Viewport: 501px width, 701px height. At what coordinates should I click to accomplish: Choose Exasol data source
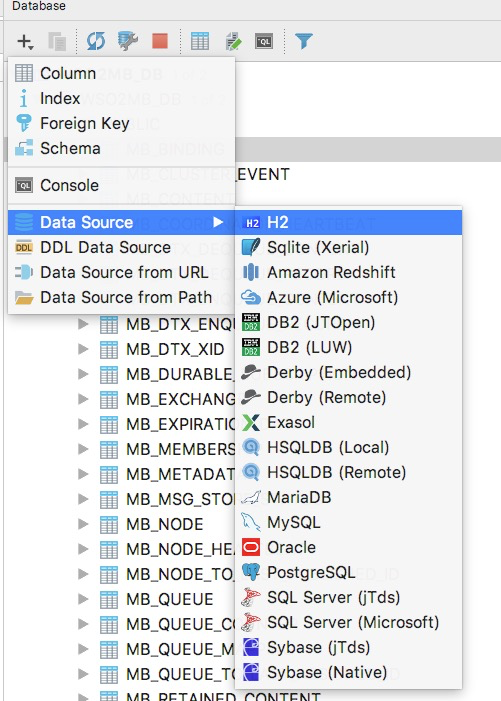(x=348, y=422)
